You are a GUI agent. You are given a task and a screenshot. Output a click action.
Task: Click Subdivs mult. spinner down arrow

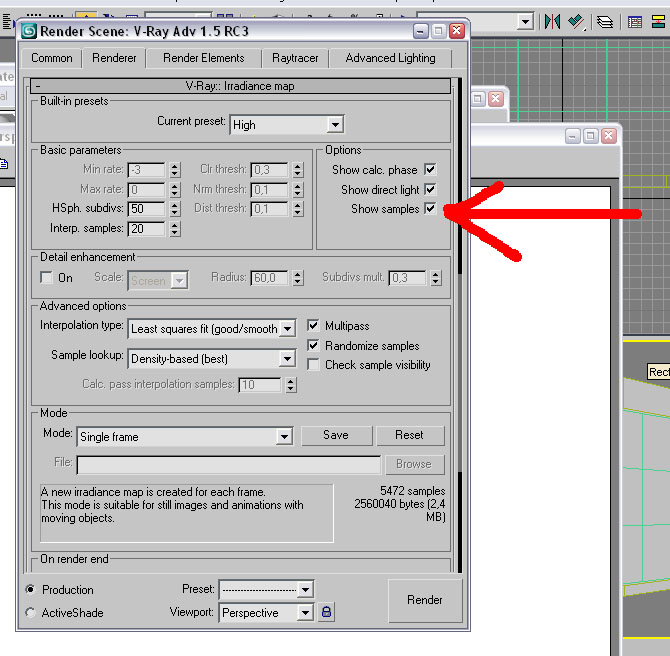[x=435, y=282]
